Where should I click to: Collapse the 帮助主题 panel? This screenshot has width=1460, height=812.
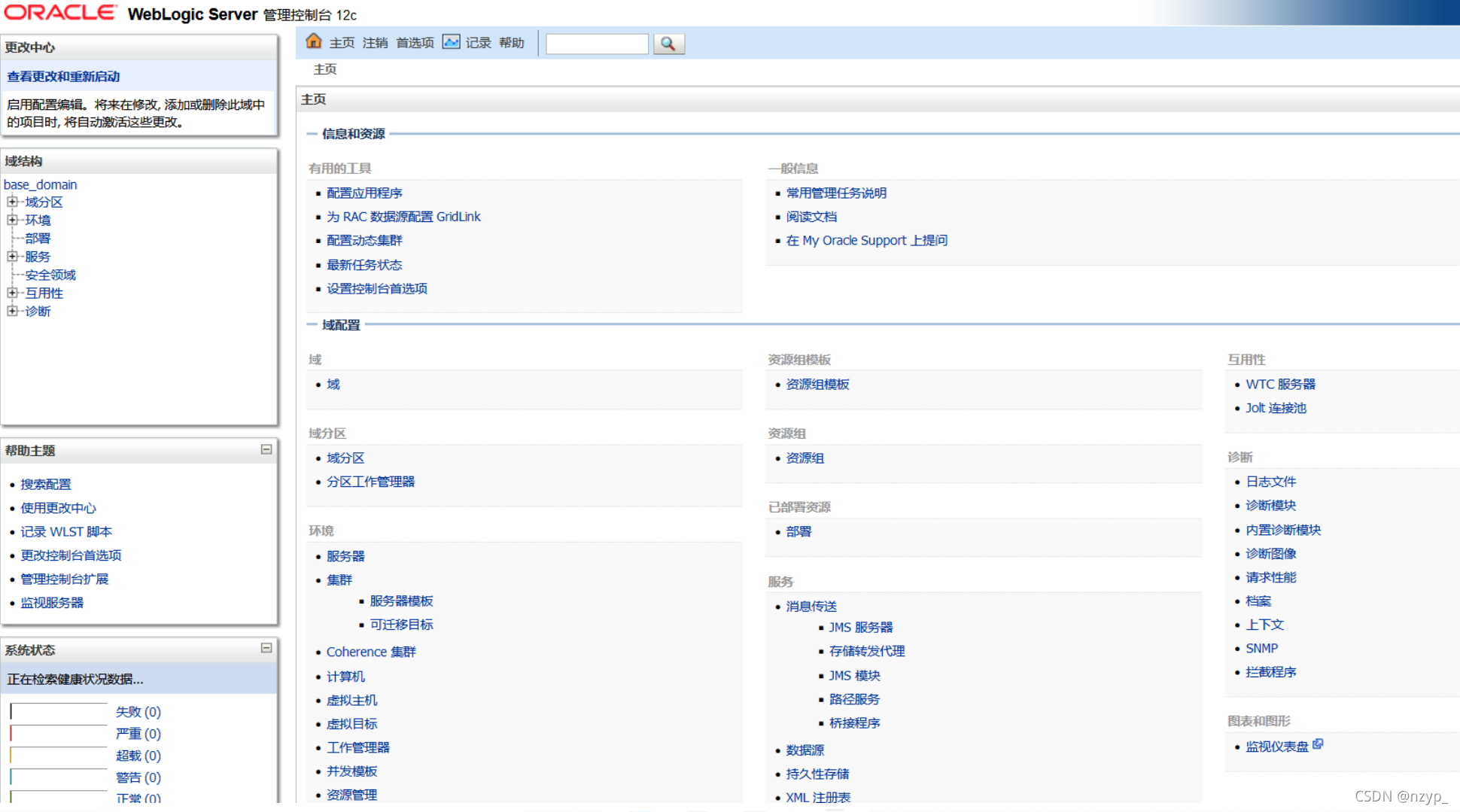pyautogui.click(x=266, y=449)
